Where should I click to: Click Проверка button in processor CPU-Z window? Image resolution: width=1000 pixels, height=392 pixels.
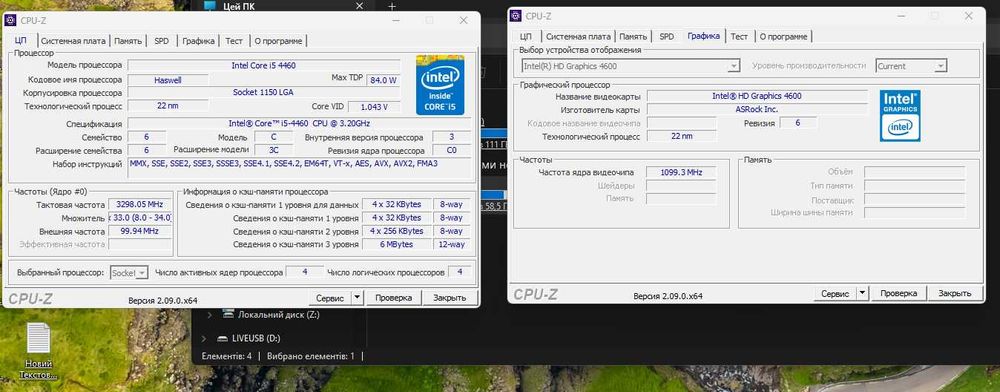coord(393,298)
